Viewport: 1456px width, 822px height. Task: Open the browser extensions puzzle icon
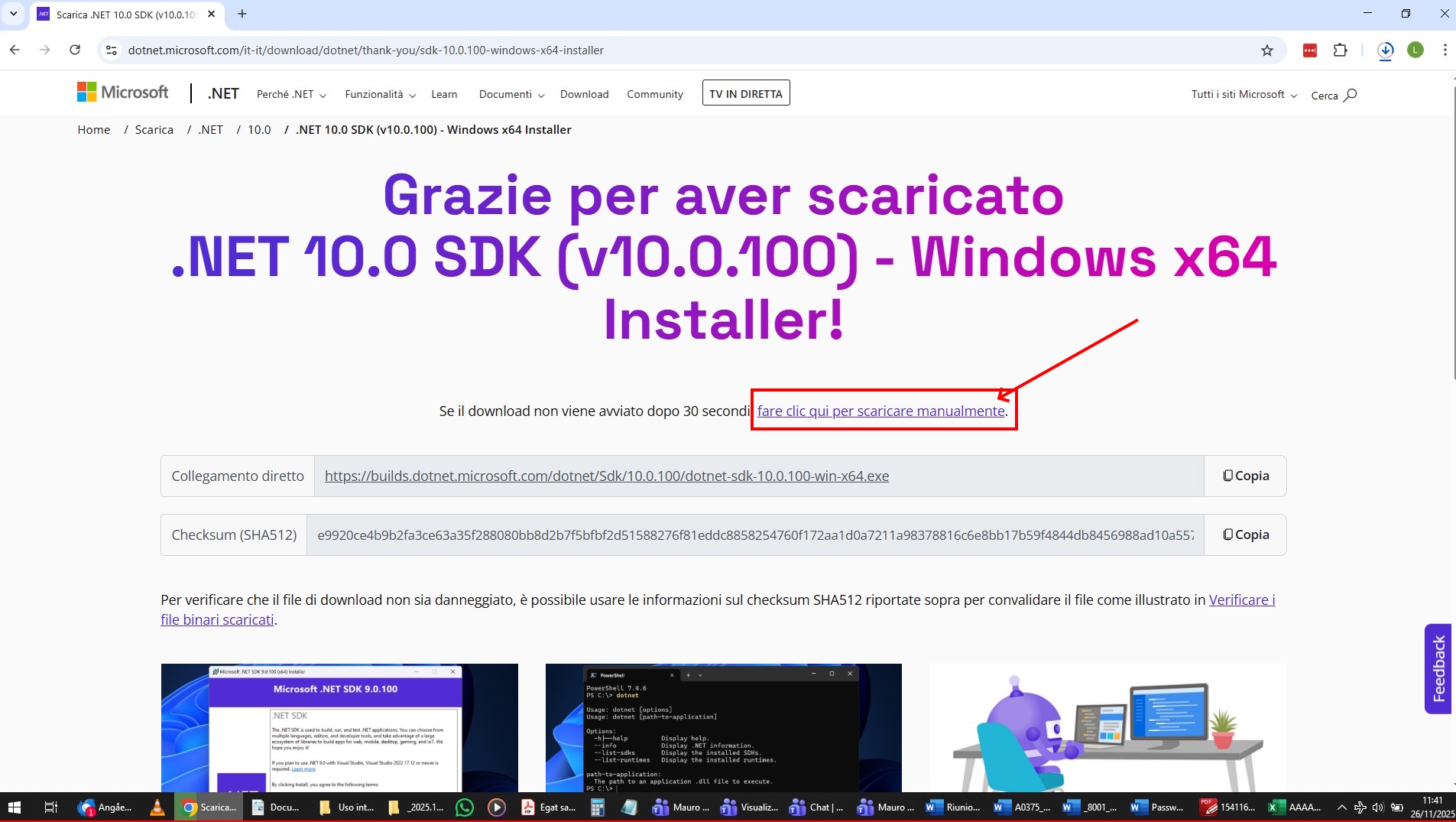(1340, 50)
